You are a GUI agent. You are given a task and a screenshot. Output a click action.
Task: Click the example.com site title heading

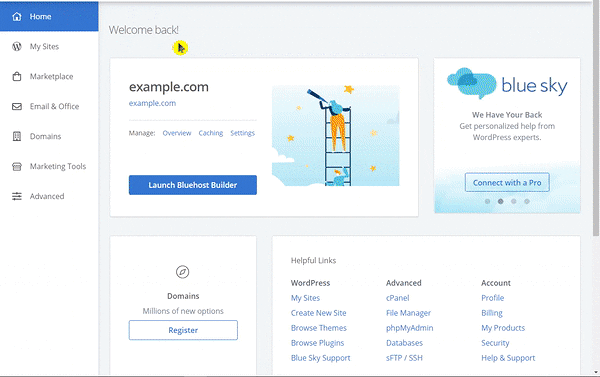[x=168, y=87]
